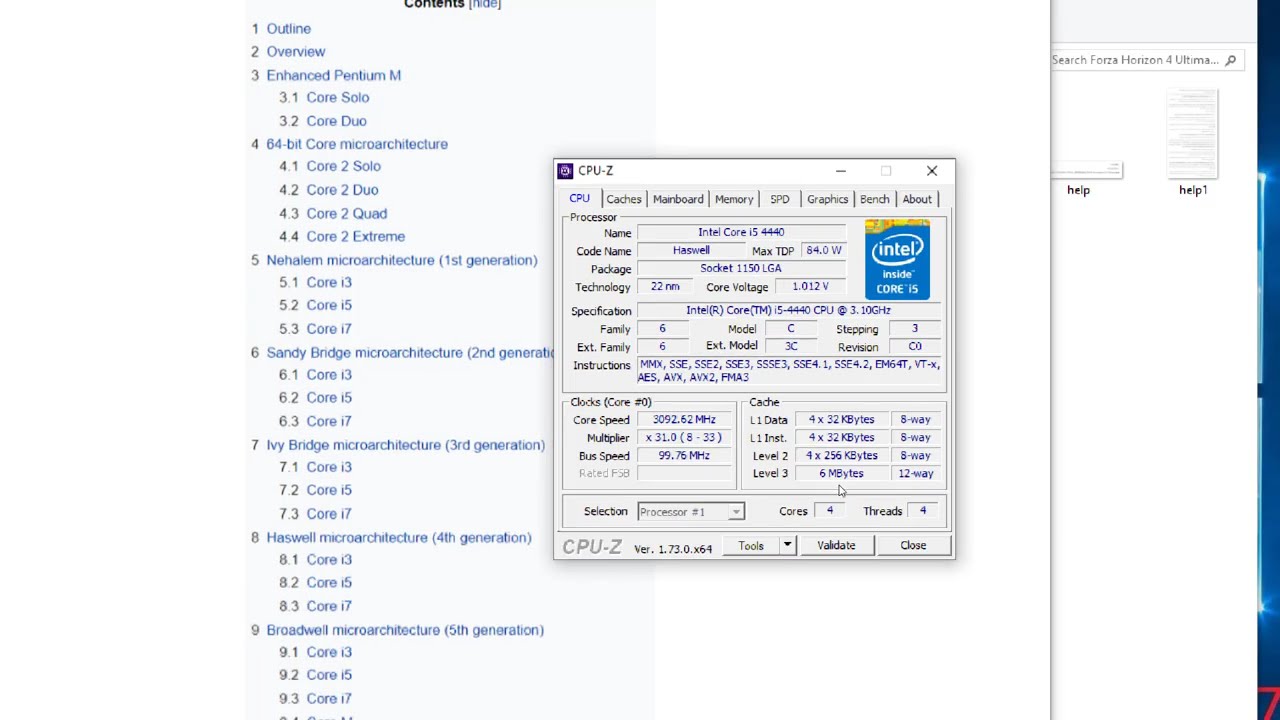1280x720 pixels.
Task: Click the Close button in CPU-Z
Action: (x=913, y=545)
